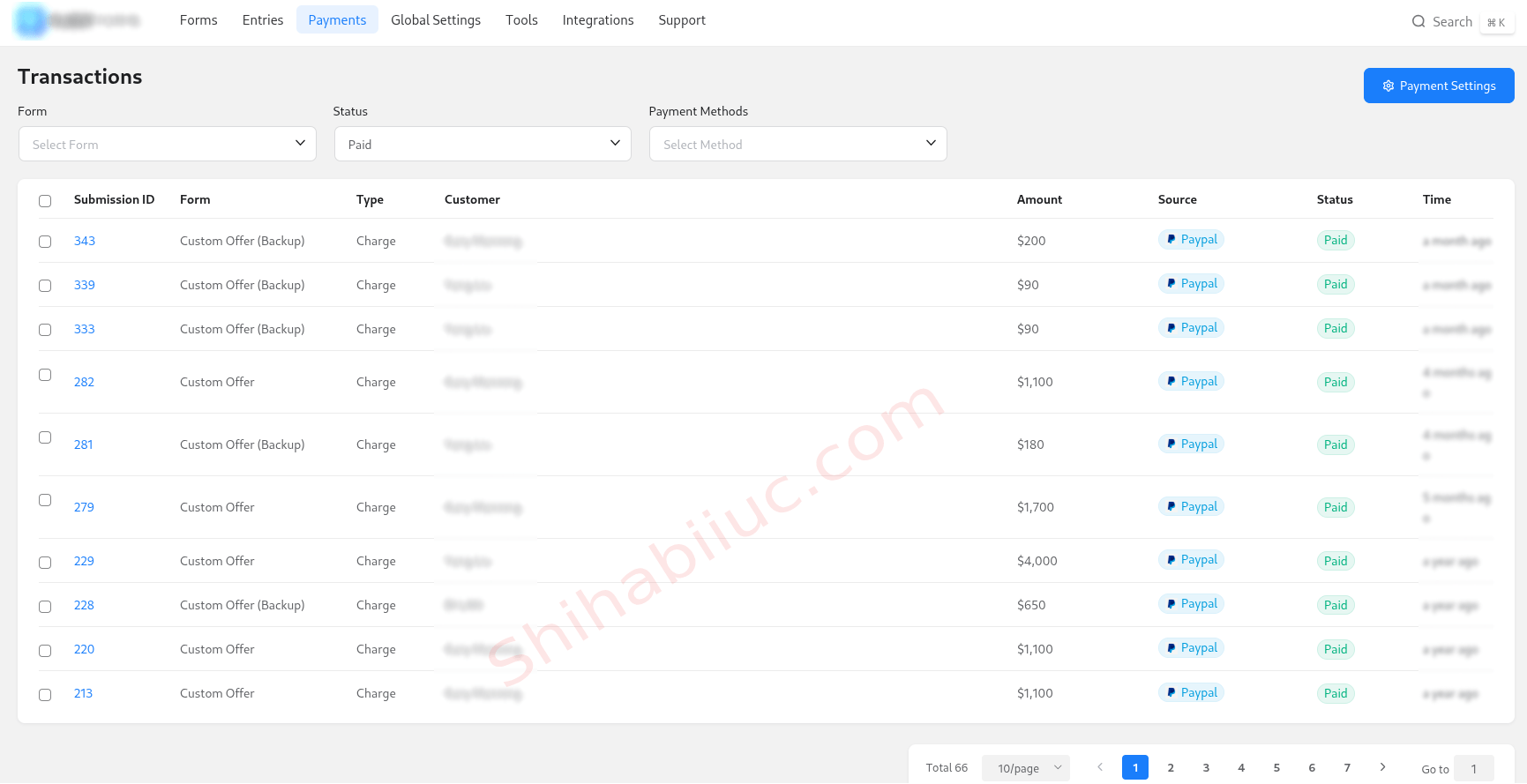Select the checkbox for submission 213
1527x784 pixels.
[45, 695]
